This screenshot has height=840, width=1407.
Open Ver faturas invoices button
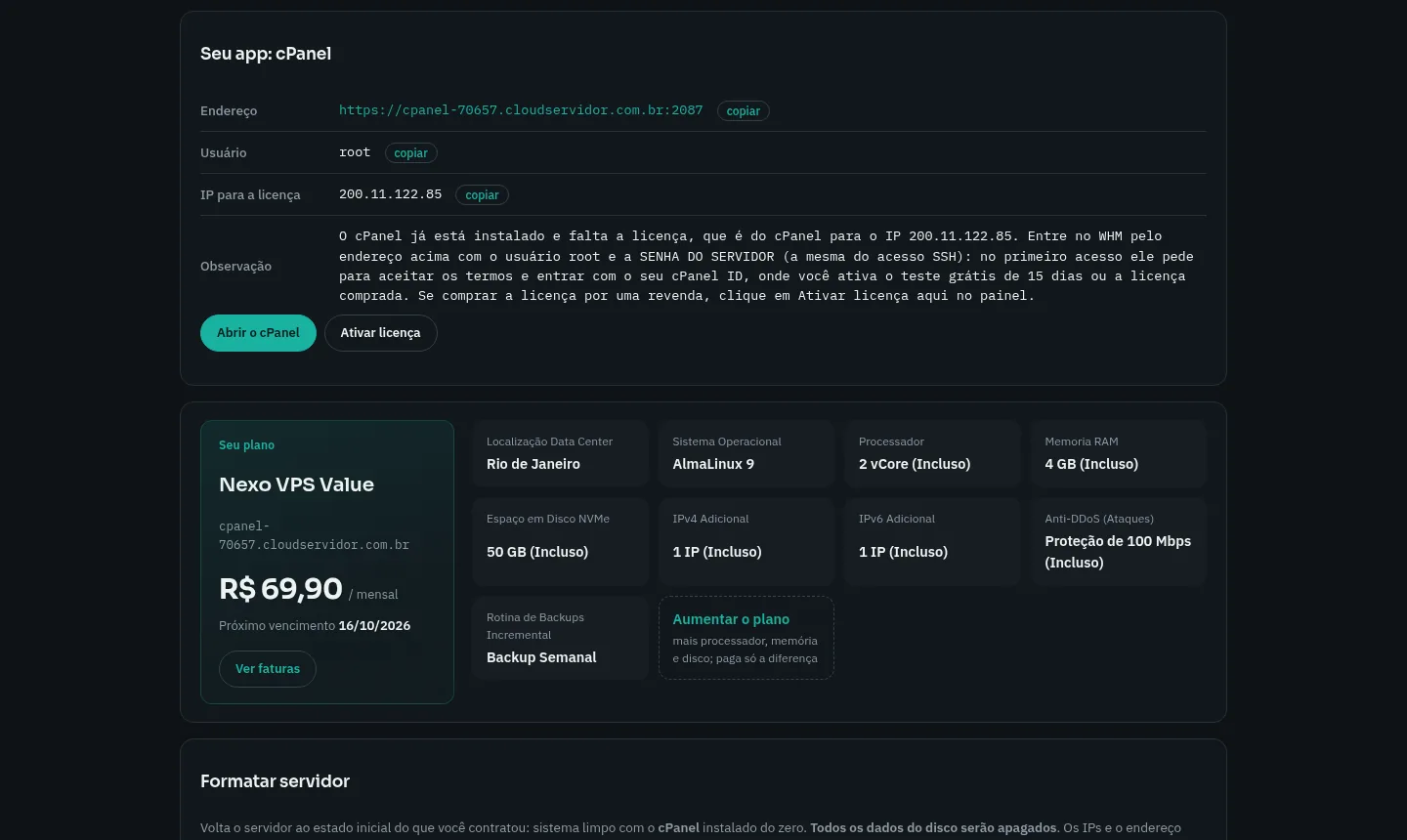tap(268, 669)
